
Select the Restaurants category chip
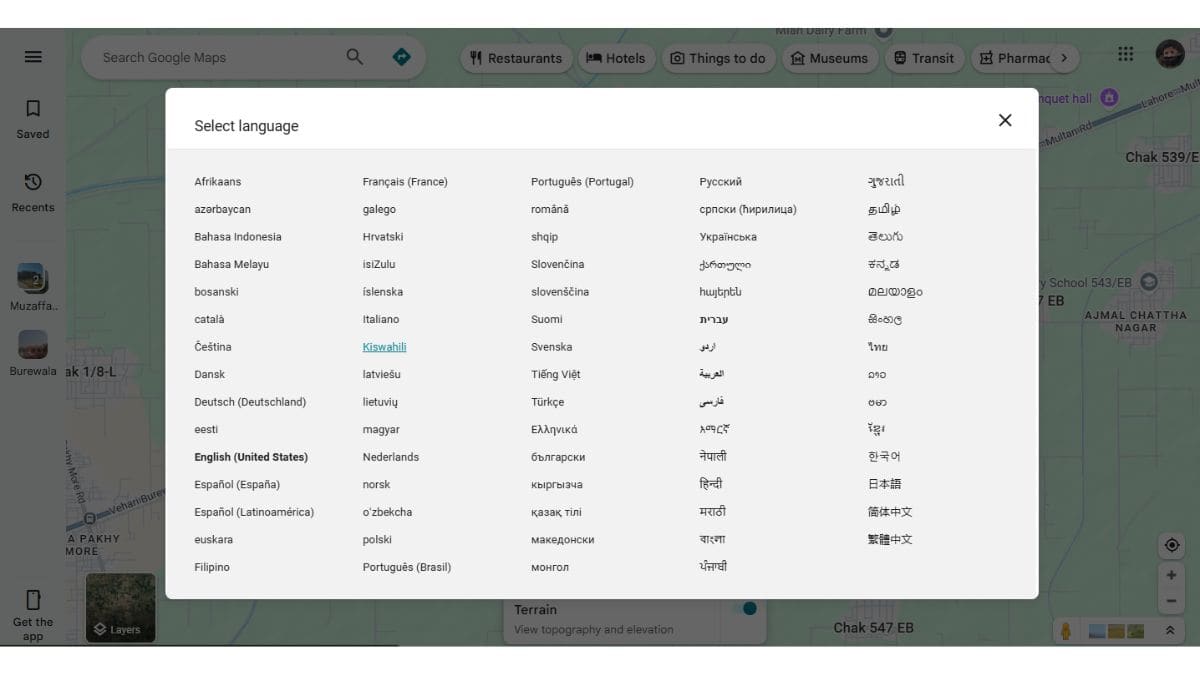(516, 58)
